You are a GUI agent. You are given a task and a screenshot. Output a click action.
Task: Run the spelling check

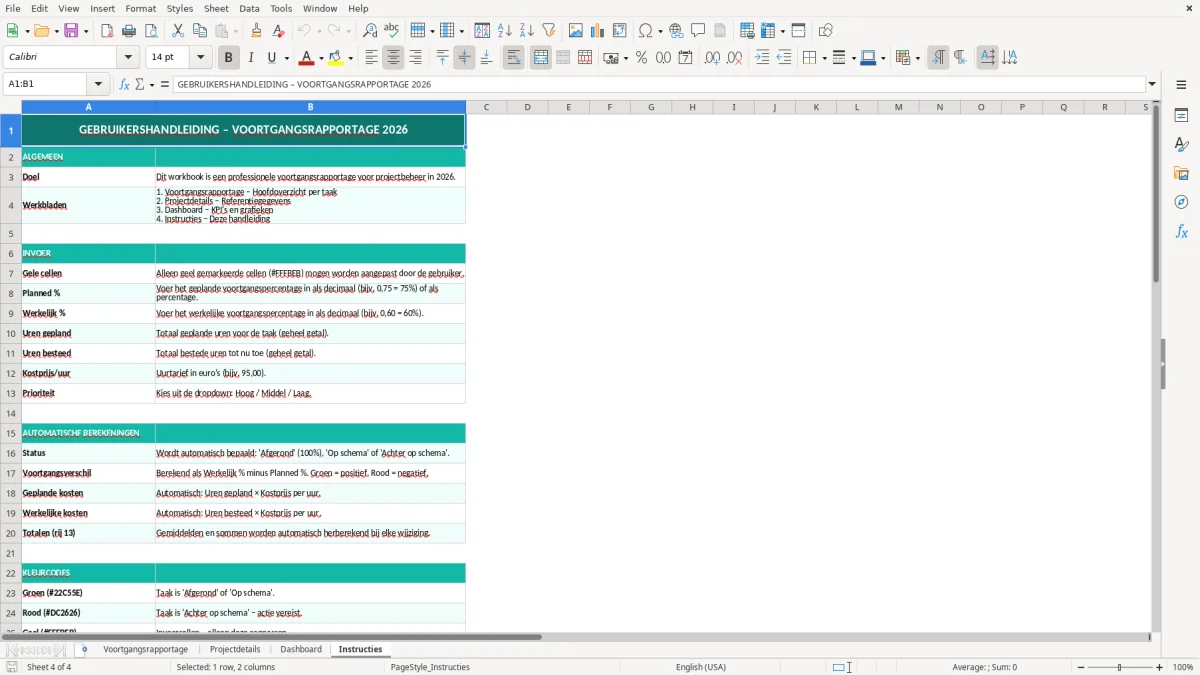click(392, 31)
